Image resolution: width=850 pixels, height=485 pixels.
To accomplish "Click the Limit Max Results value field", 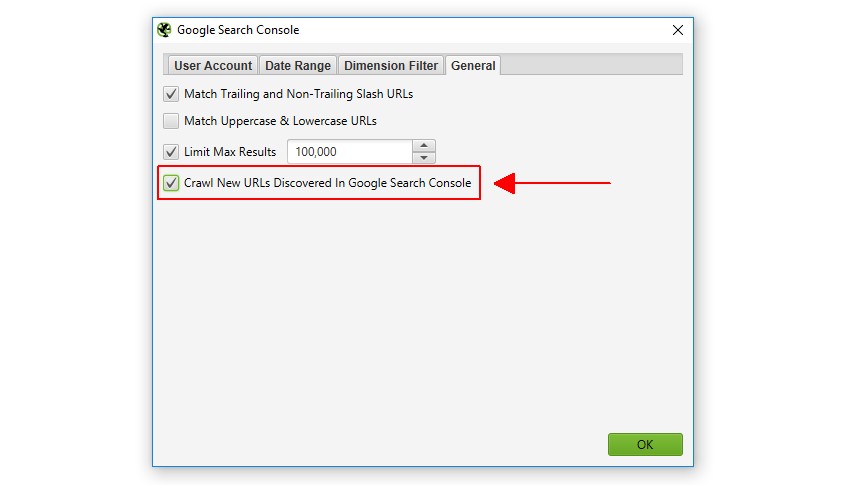I will tap(350, 152).
